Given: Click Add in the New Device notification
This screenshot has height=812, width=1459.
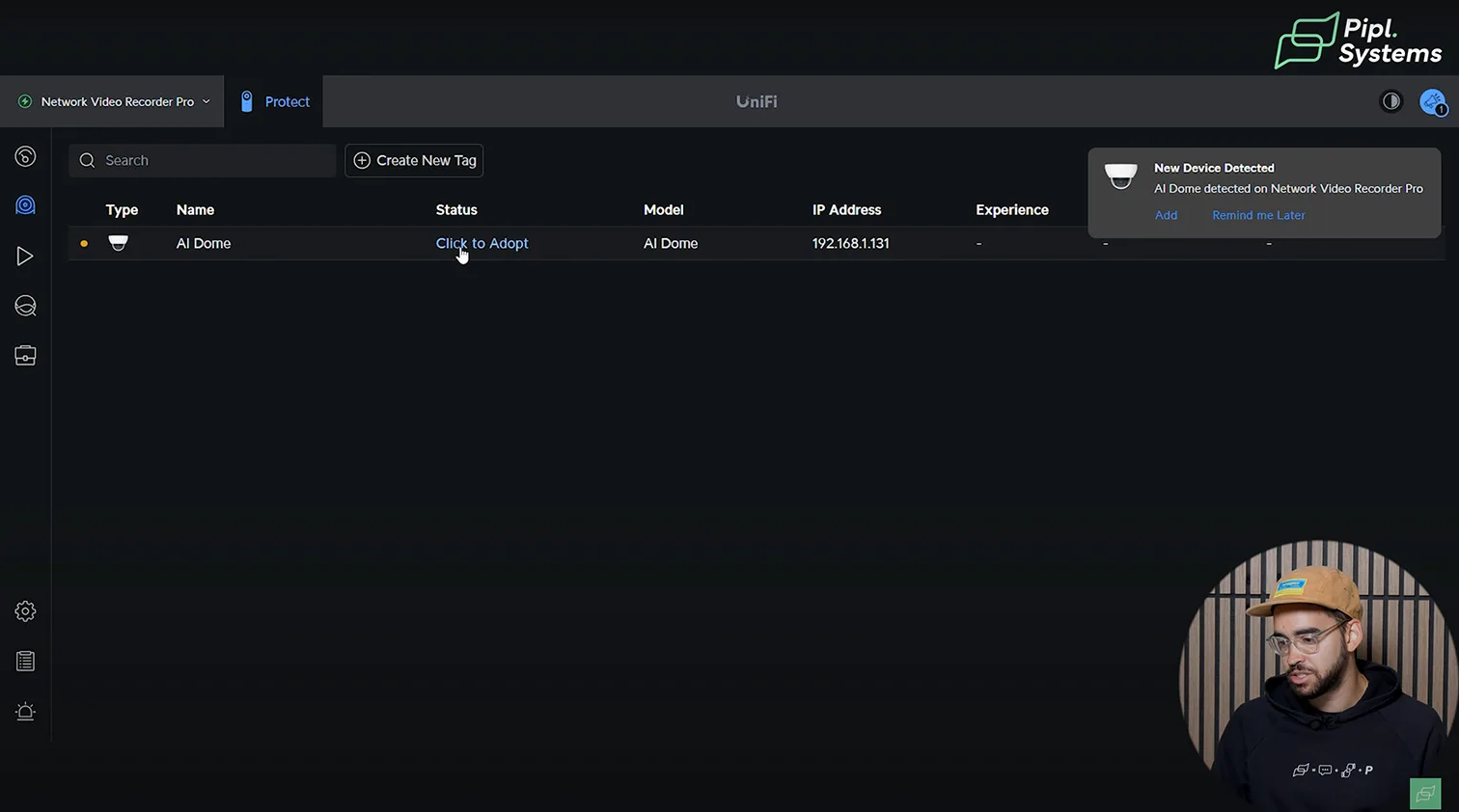Looking at the screenshot, I should pos(1166,215).
